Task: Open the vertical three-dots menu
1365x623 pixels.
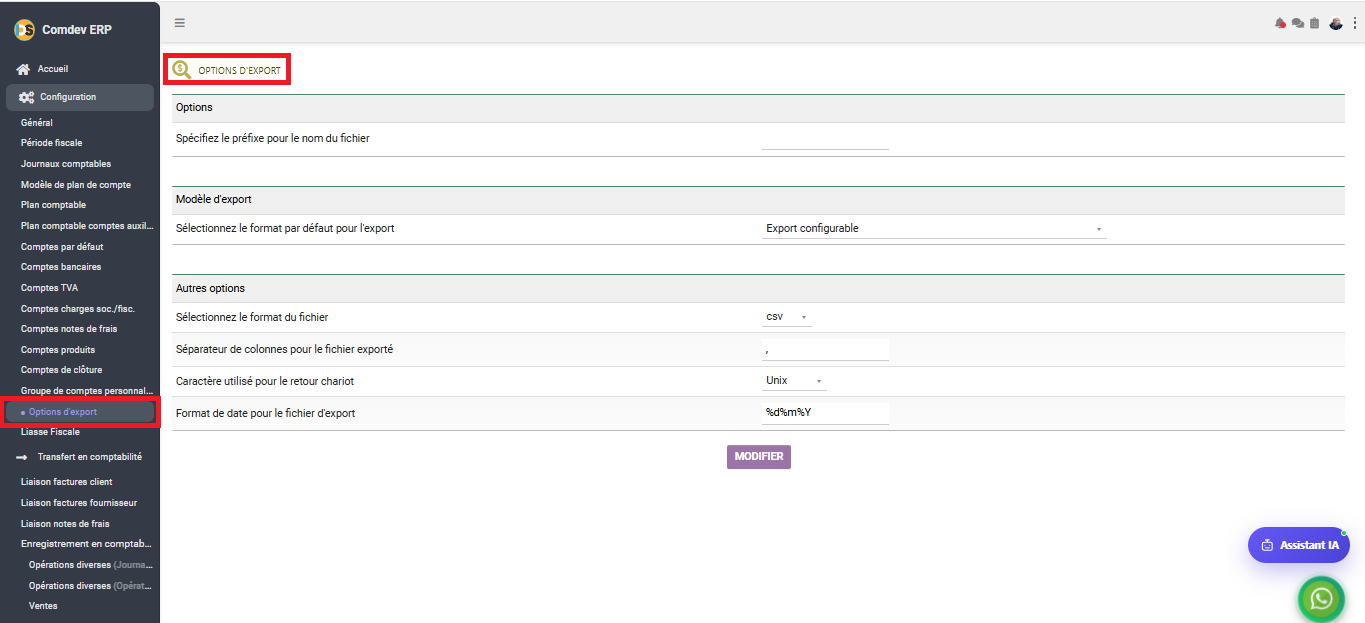Action: pyautogui.click(x=1355, y=23)
